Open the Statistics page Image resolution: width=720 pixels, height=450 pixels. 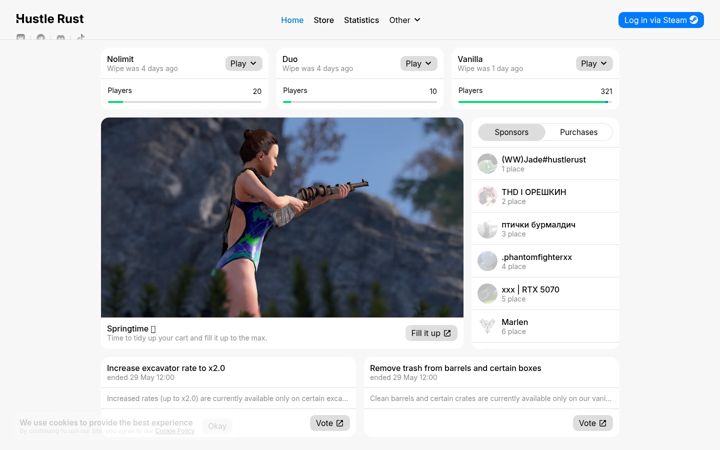pos(361,20)
